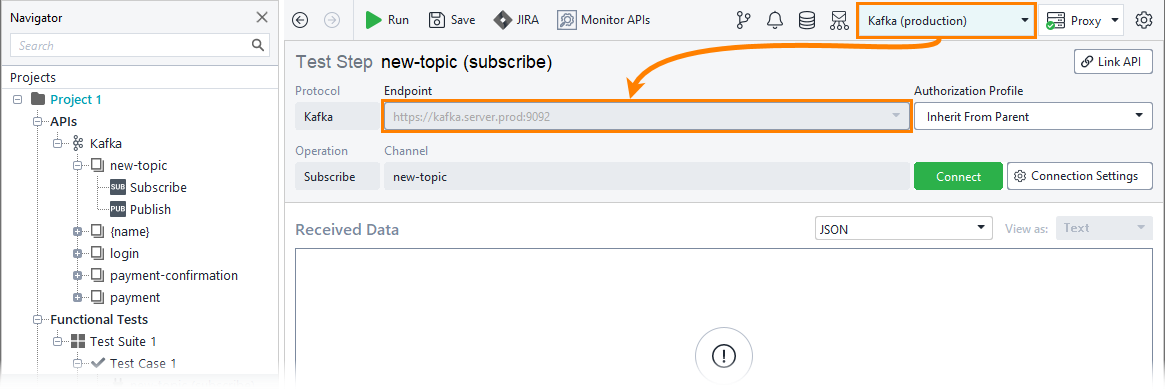Select the APIs node

coord(64,121)
